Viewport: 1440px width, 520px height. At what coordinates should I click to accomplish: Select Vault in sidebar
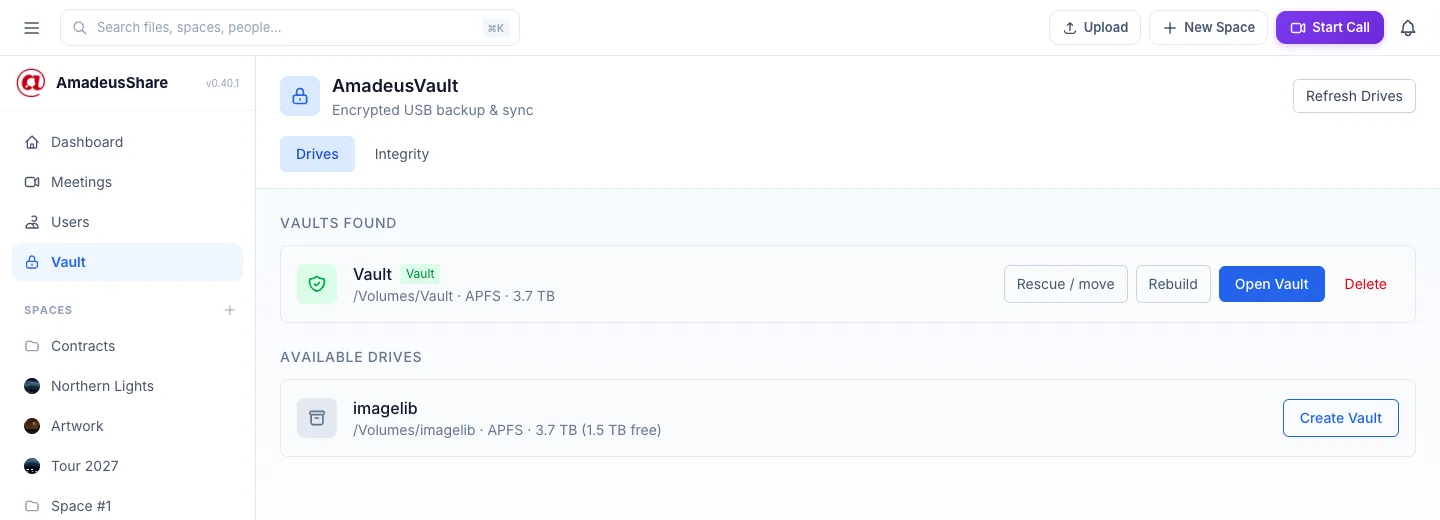[128, 262]
